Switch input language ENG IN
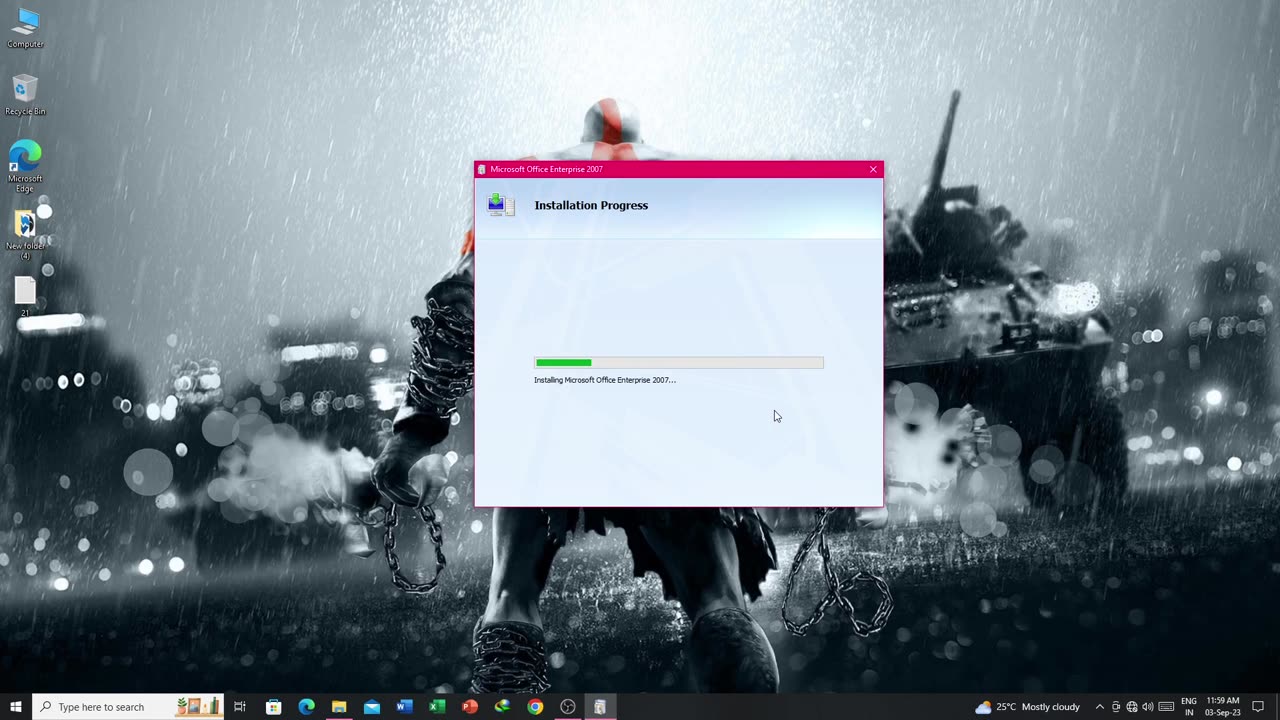 1189,707
